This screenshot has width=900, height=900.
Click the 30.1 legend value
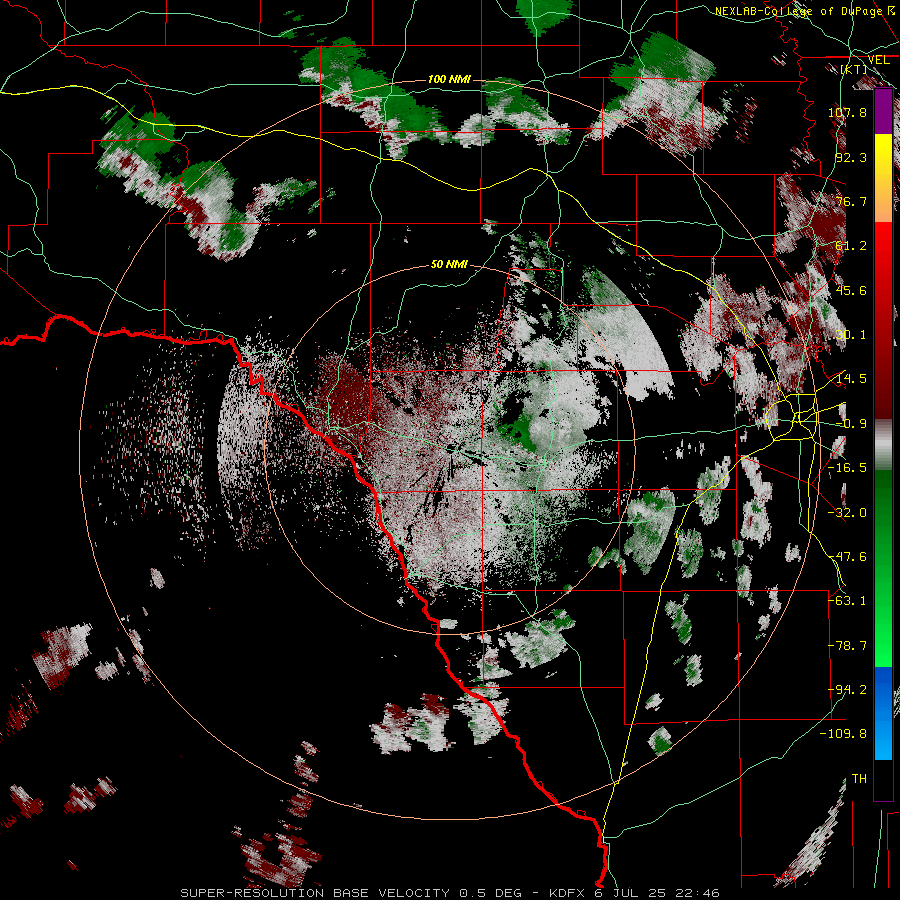click(851, 335)
